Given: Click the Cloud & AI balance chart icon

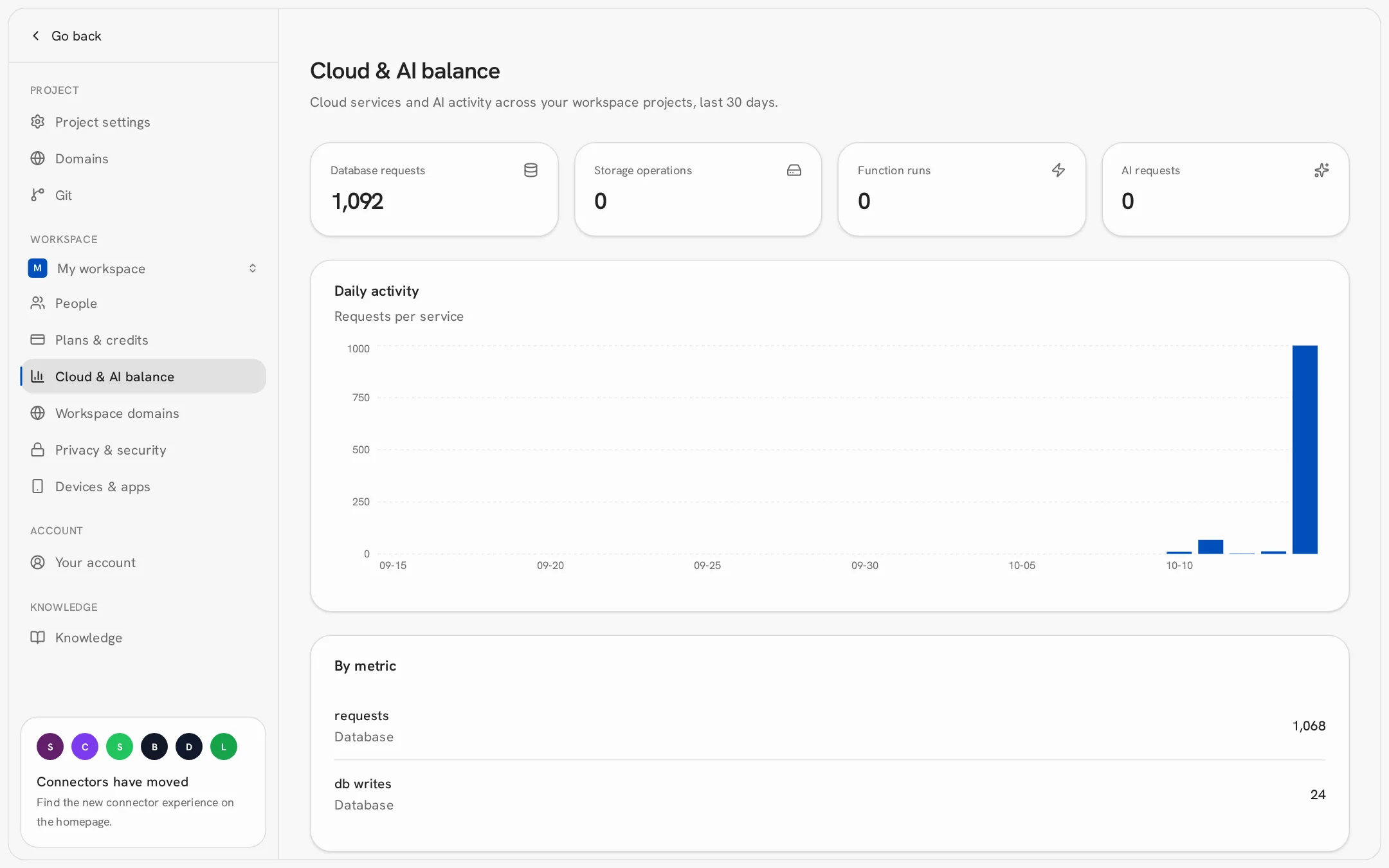Looking at the screenshot, I should click(x=38, y=376).
